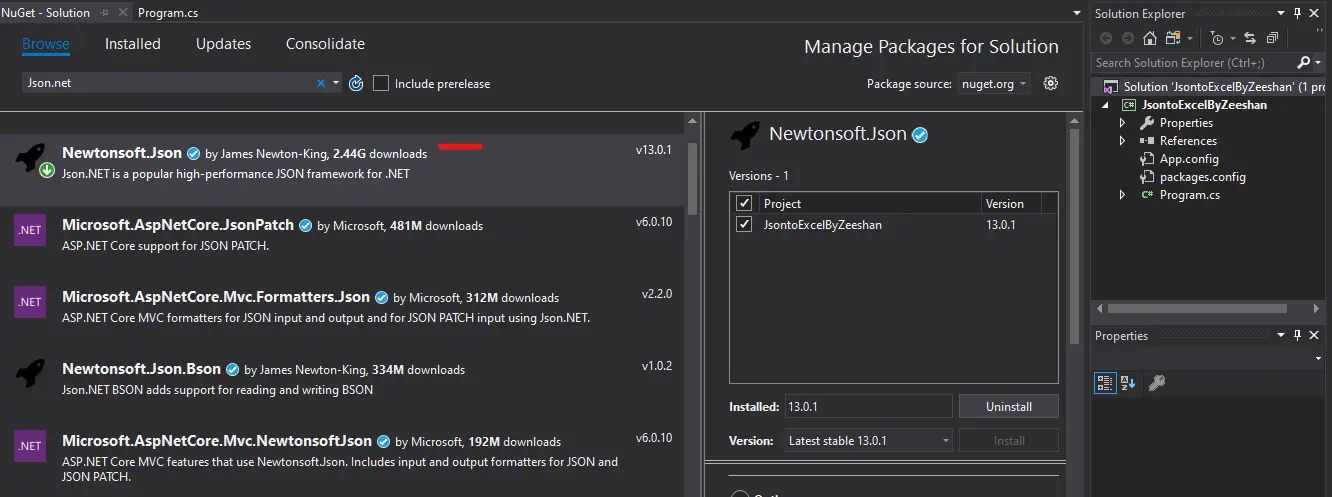This screenshot has height=497, width=1332.
Task: Switch to the Browse tab
Action: pos(46,44)
